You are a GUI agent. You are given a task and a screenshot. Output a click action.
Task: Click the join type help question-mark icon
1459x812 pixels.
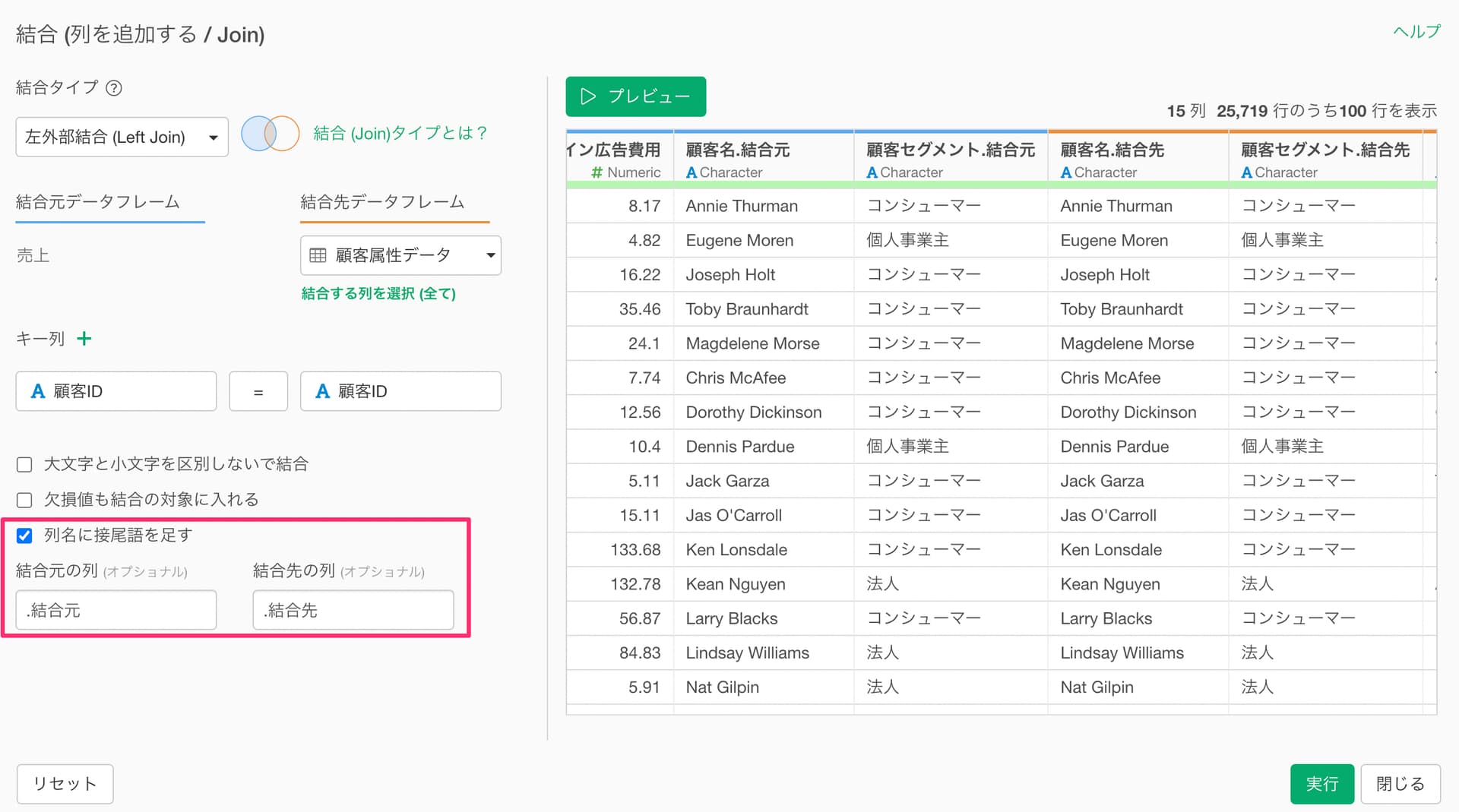click(x=114, y=88)
